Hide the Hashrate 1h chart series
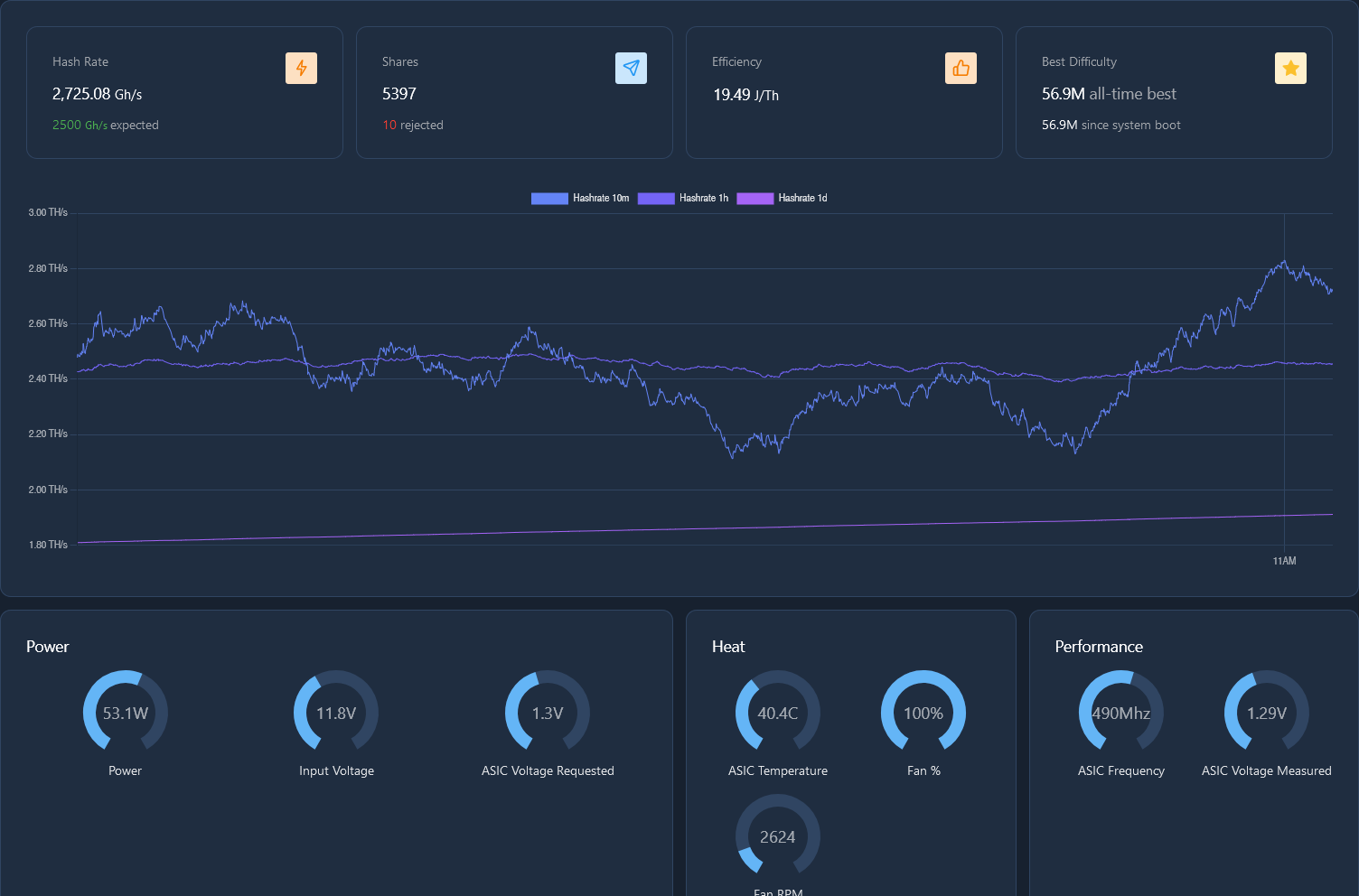The image size is (1359, 896). pos(683,198)
